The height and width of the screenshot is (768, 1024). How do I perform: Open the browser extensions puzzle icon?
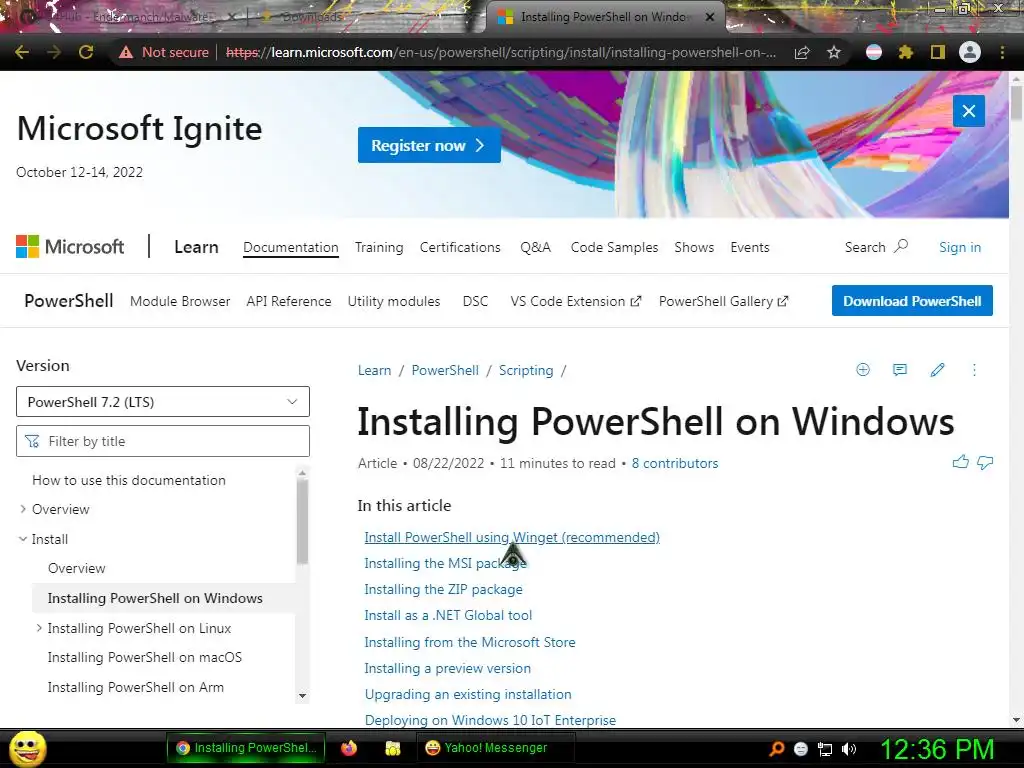click(906, 52)
